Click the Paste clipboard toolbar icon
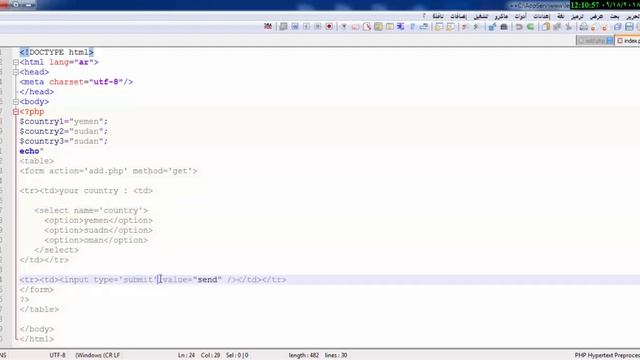The height and width of the screenshot is (360, 640). pos(546,27)
